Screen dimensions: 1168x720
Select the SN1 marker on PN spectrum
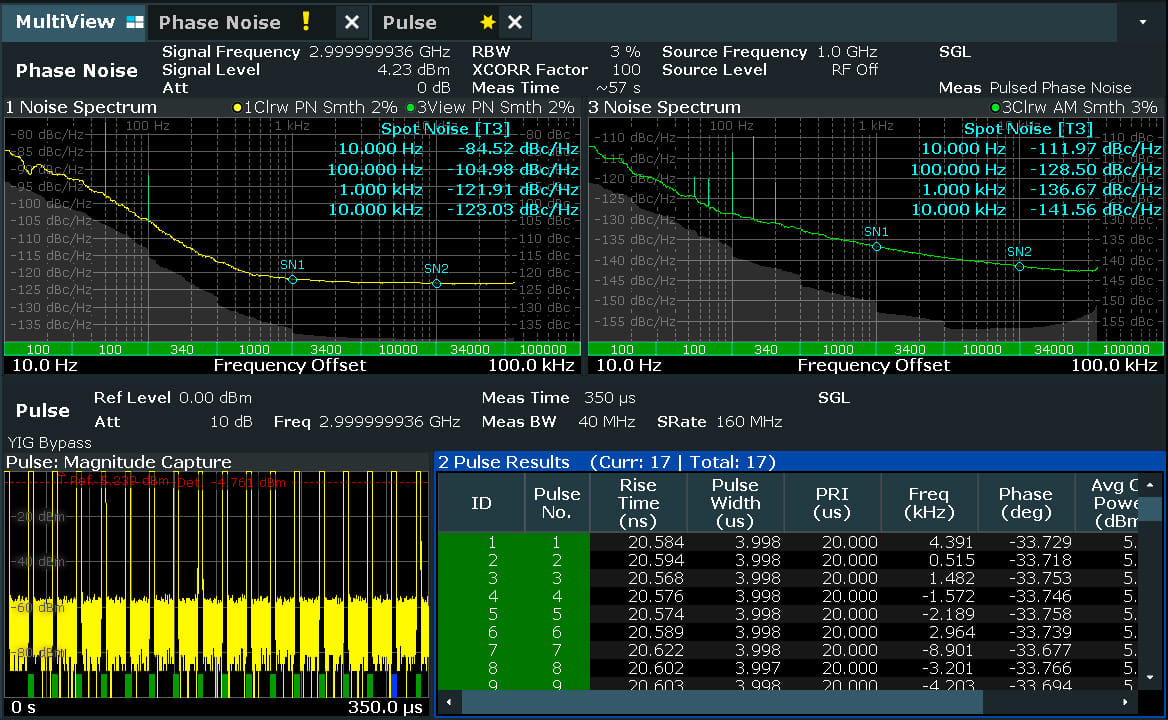292,279
